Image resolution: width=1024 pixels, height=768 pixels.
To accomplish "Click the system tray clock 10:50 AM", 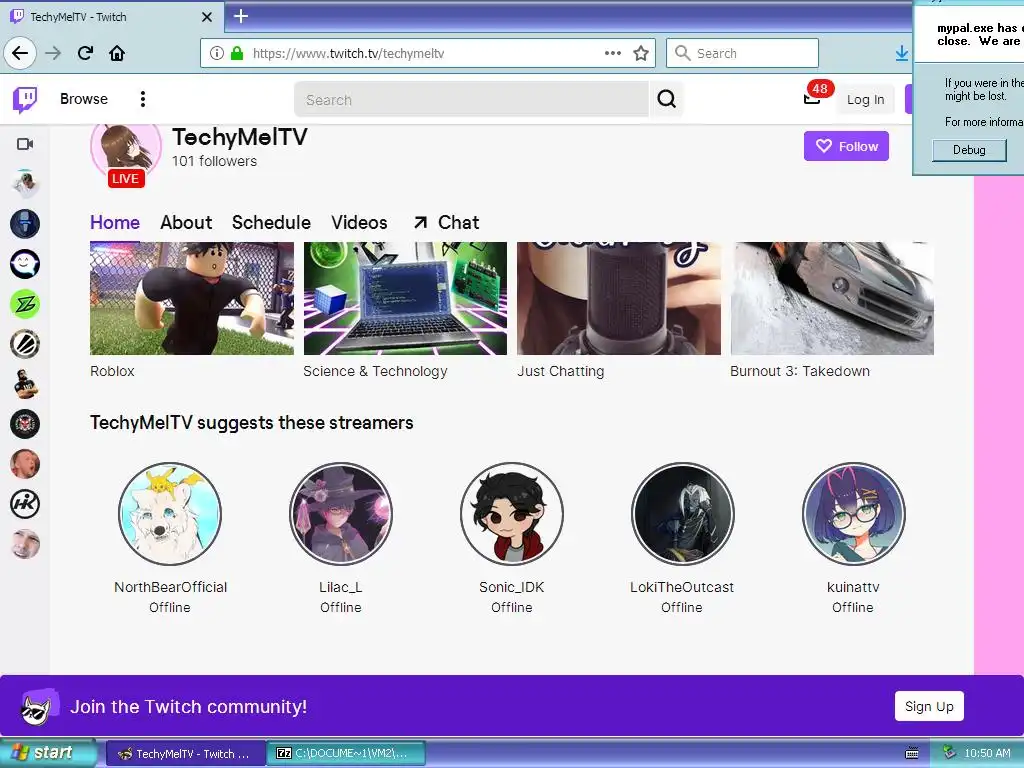I will point(987,754).
